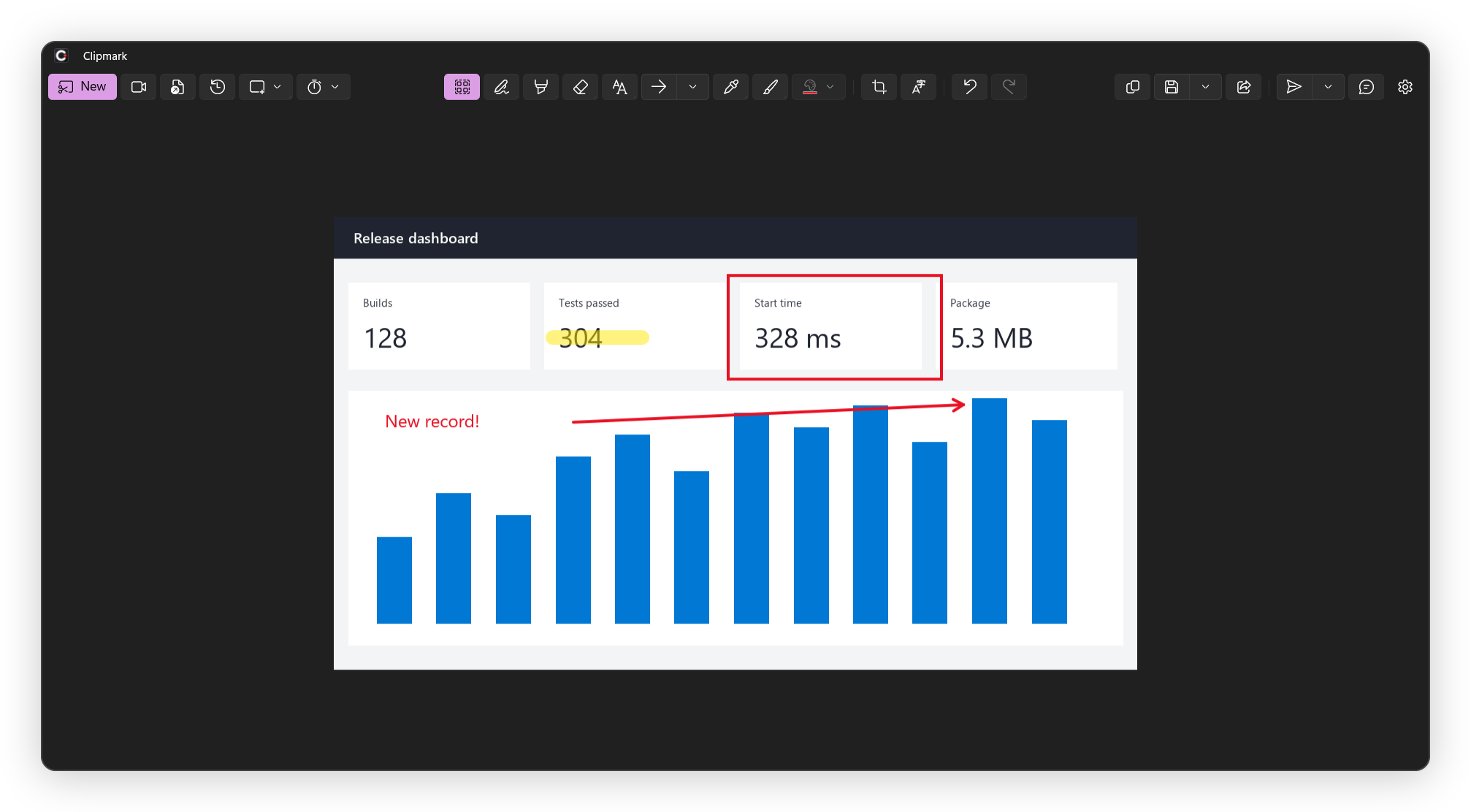Select the brush marker tool
Screen dimensions: 1471x812
(x=771, y=87)
